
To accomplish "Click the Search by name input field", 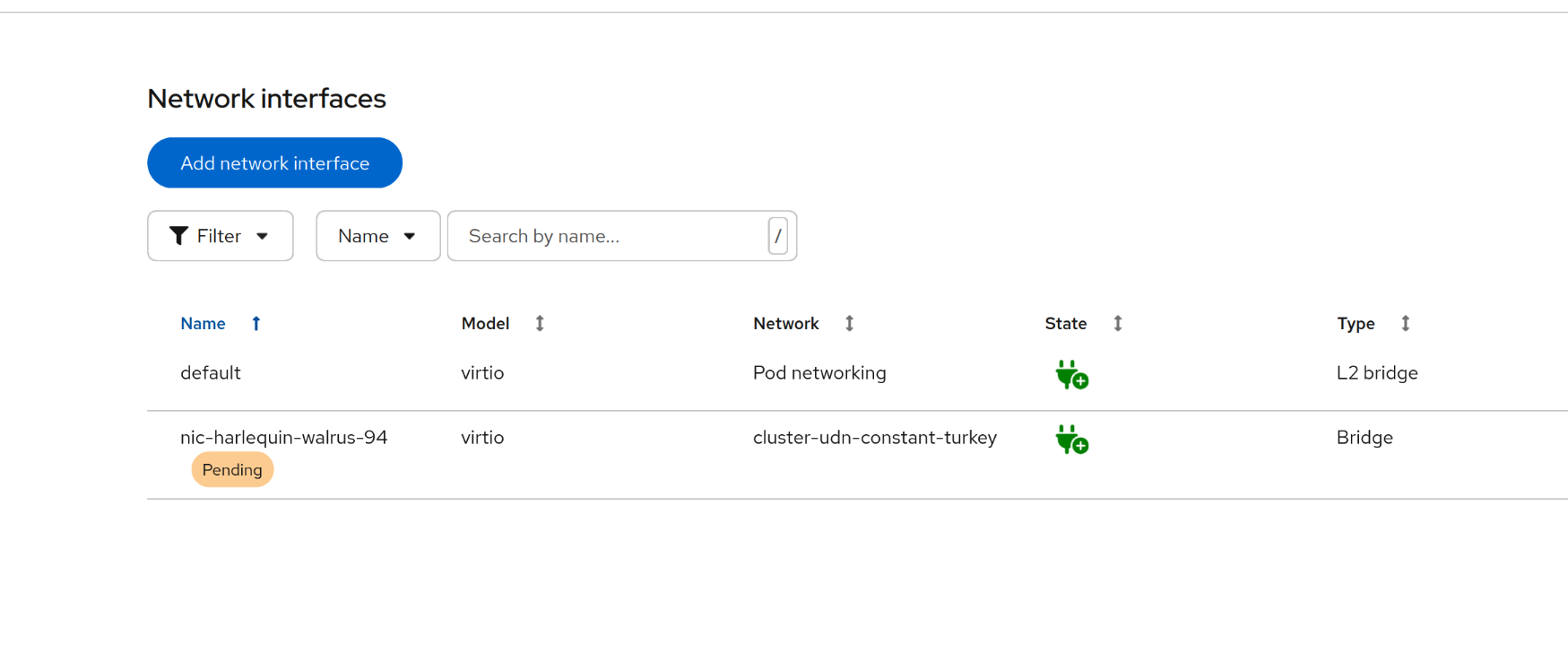I will [x=610, y=236].
